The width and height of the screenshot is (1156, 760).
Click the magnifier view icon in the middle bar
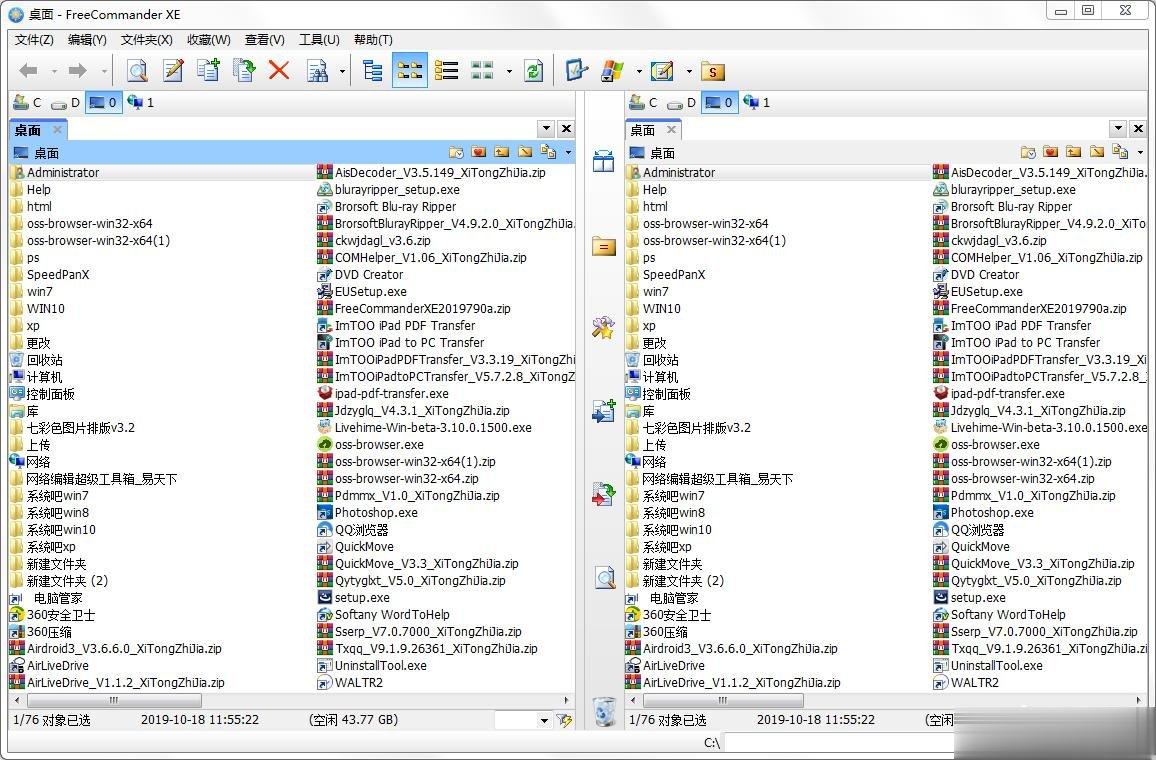605,578
